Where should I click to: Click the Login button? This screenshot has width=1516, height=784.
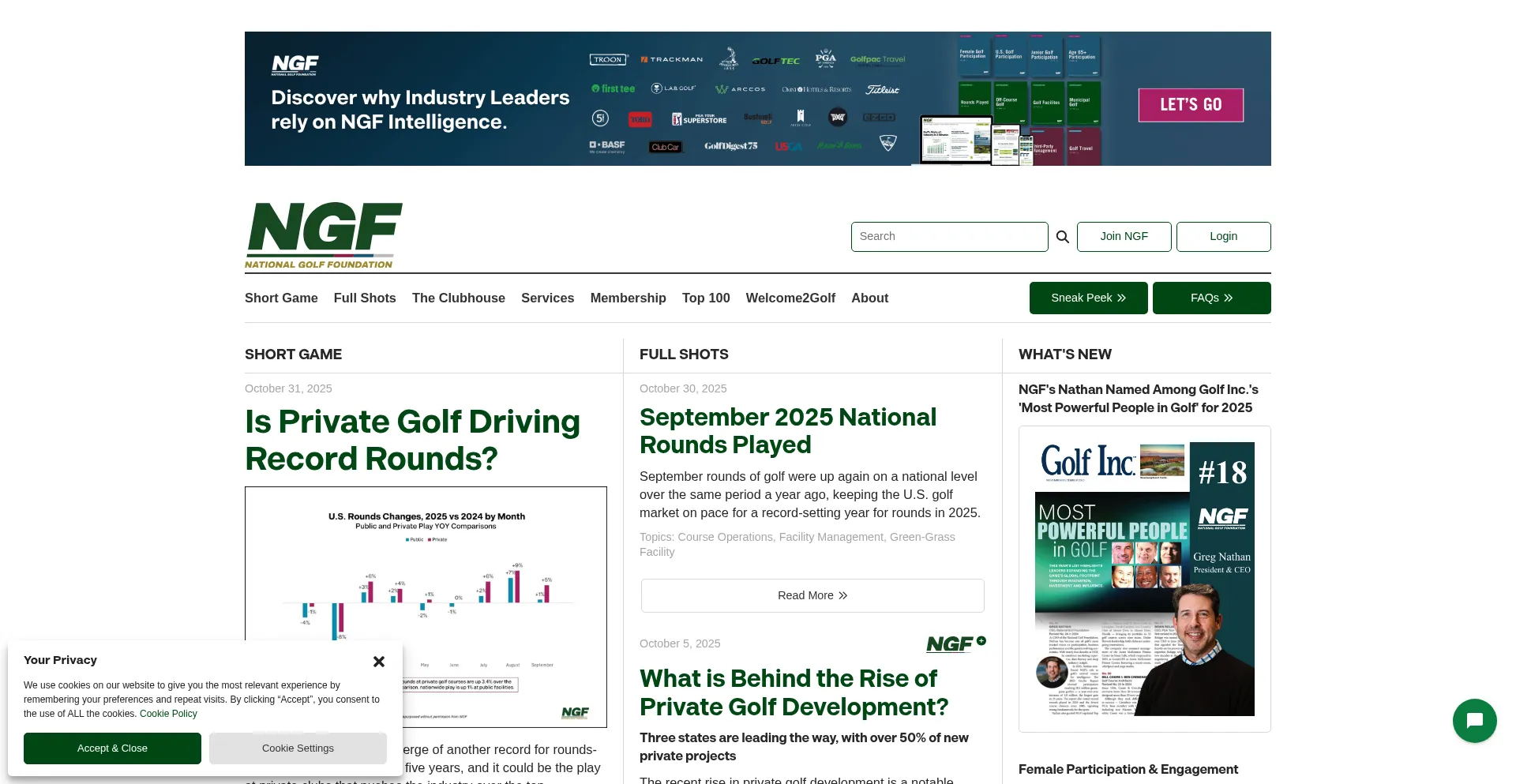(1223, 237)
